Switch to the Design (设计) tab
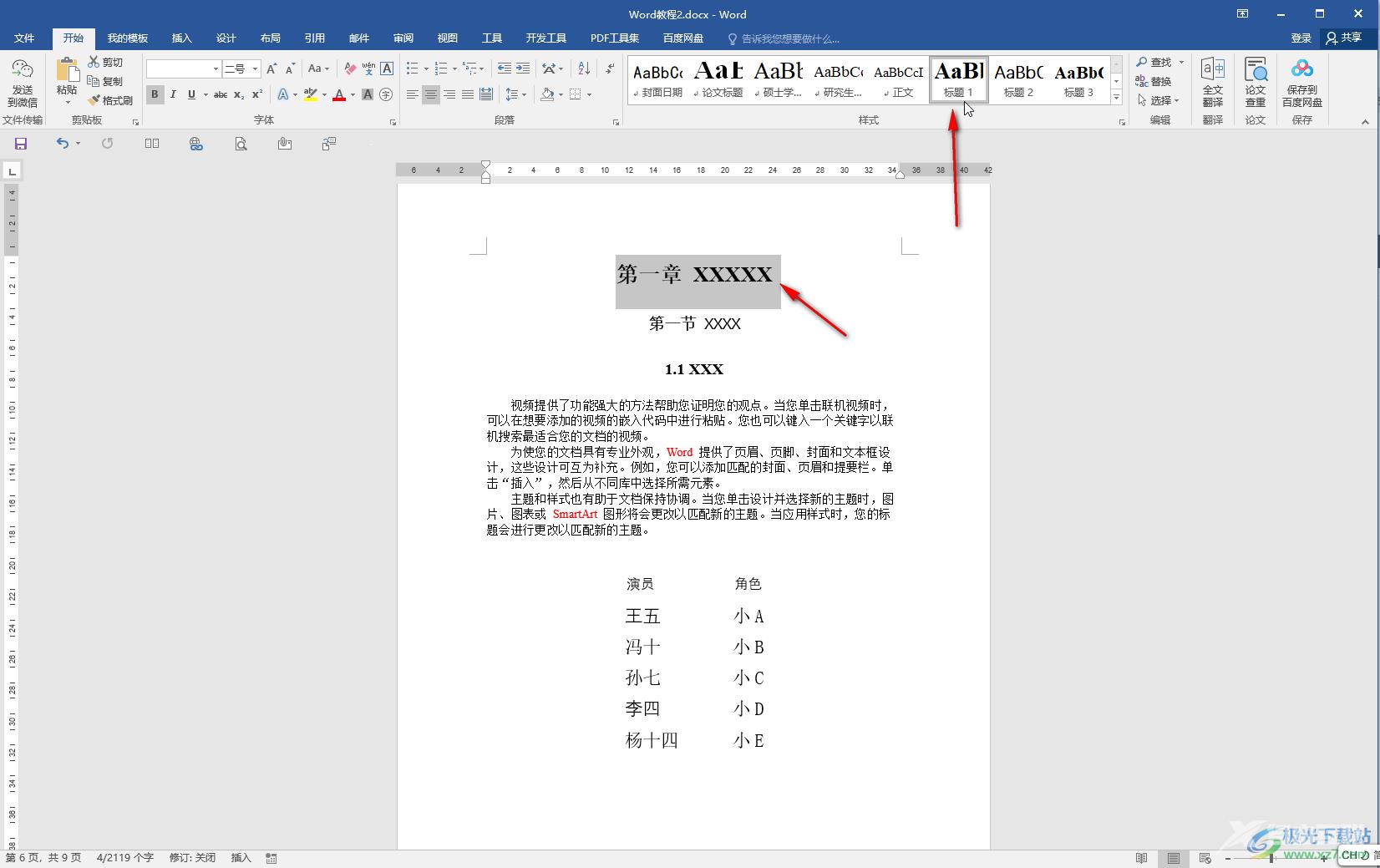Screen dimensions: 1380x868 point(226,38)
